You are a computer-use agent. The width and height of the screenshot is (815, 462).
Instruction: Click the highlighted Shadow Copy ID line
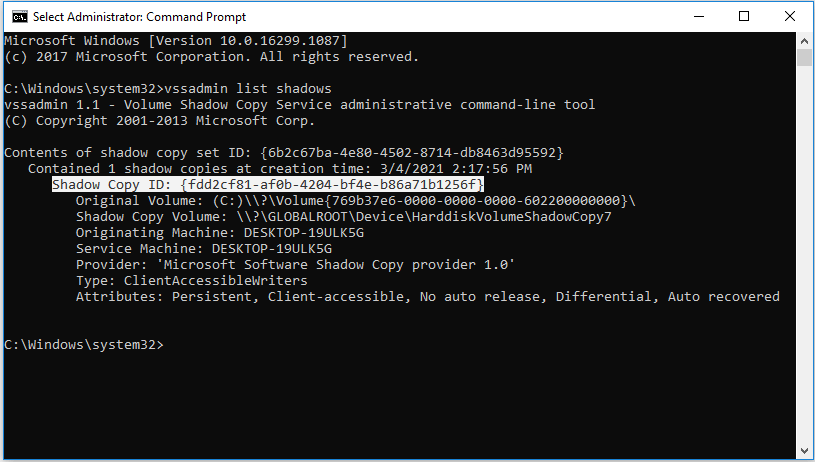click(x=268, y=184)
